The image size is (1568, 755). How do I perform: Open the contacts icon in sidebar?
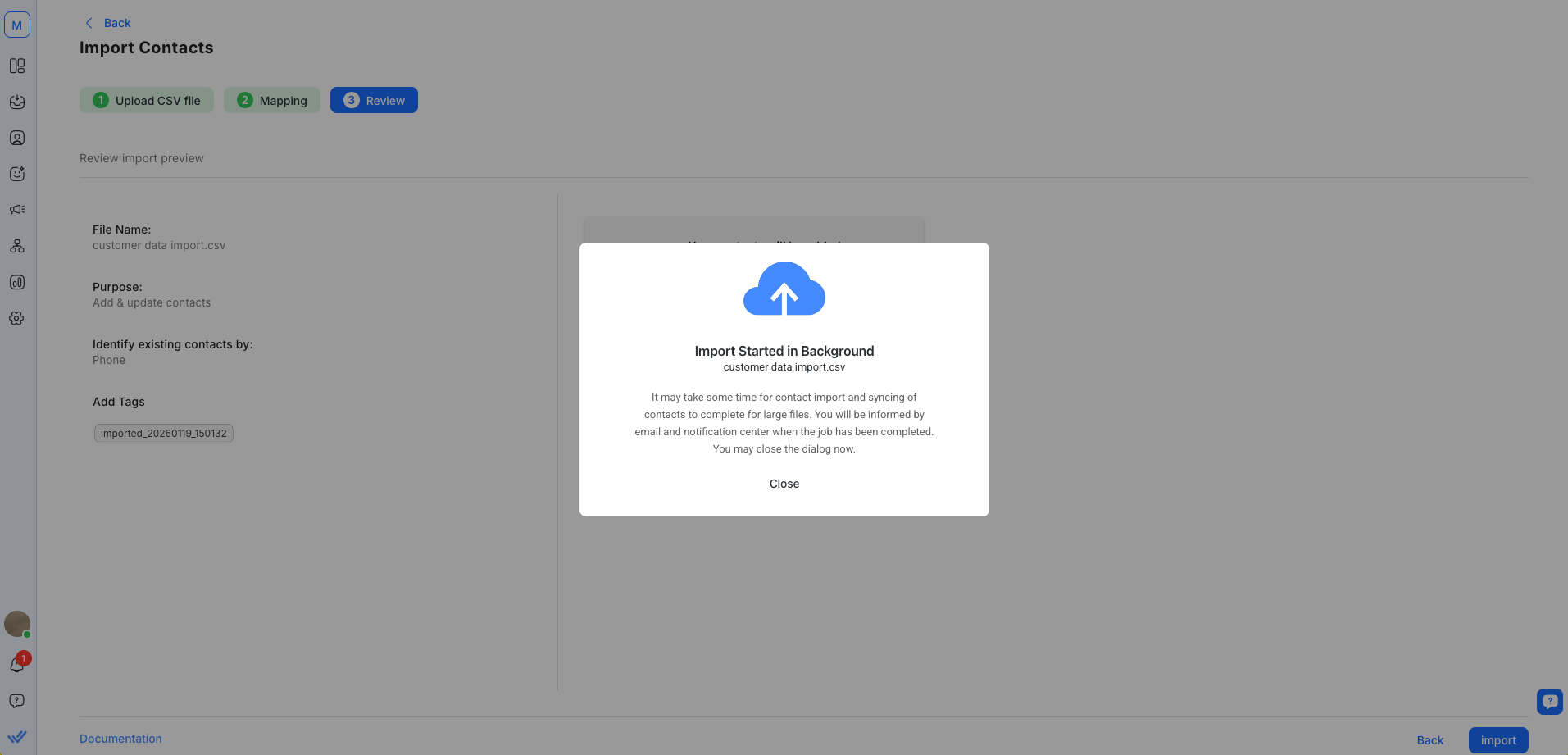pyautogui.click(x=17, y=138)
